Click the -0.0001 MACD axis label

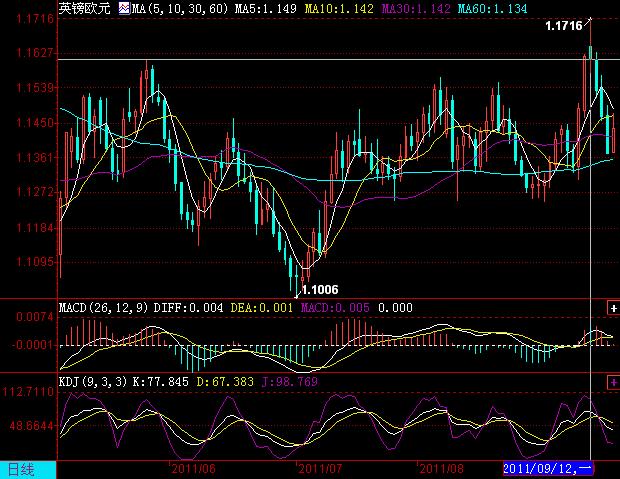pos(32,345)
